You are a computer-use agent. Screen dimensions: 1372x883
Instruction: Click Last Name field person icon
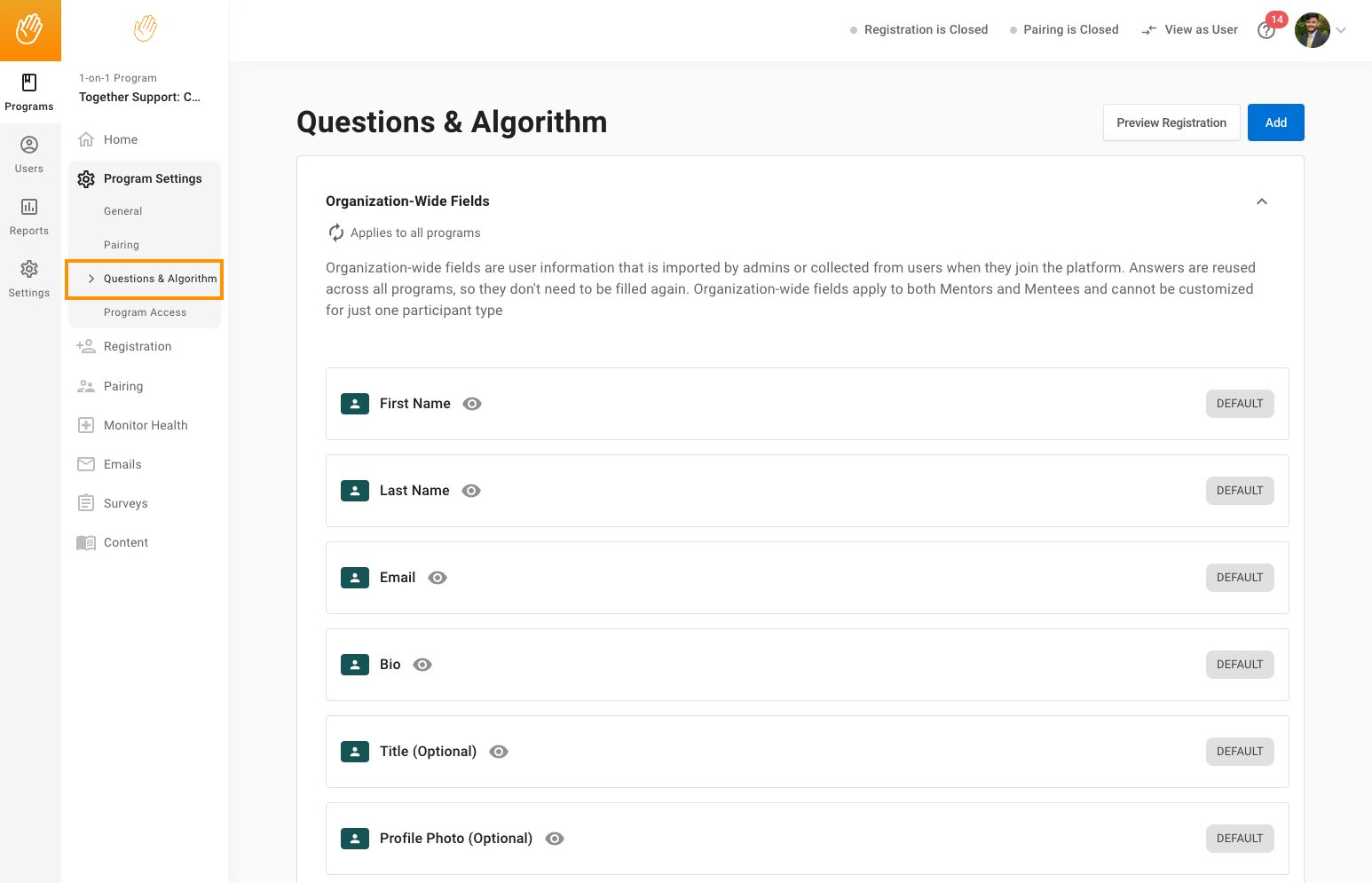355,491
